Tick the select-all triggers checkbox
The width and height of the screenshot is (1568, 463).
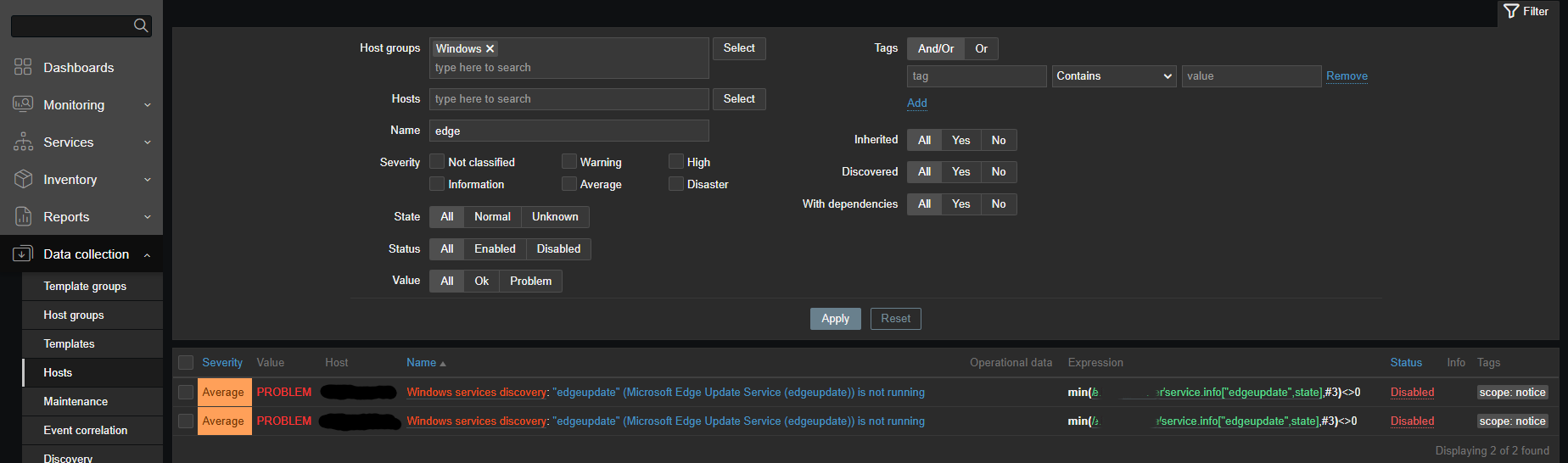point(186,363)
